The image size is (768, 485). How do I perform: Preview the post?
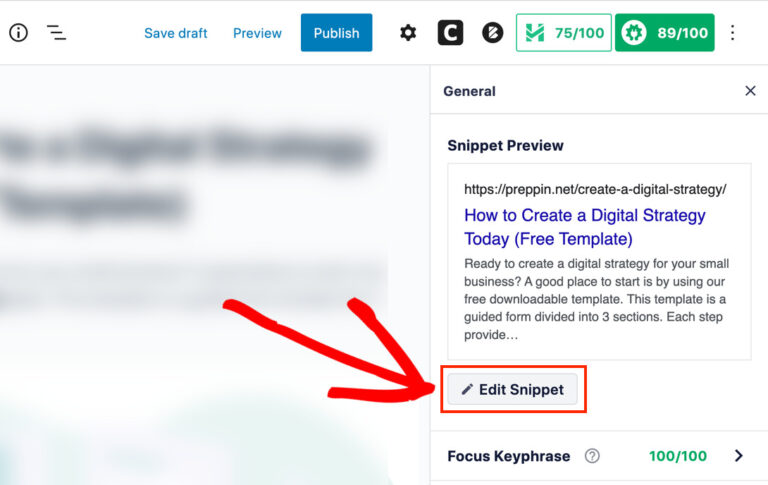[x=257, y=33]
